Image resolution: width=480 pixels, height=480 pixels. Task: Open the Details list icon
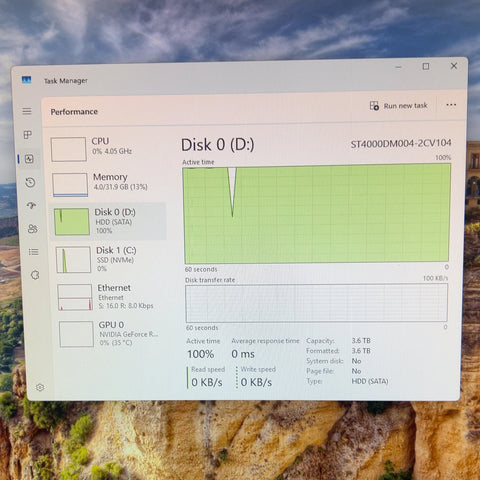coord(34,252)
